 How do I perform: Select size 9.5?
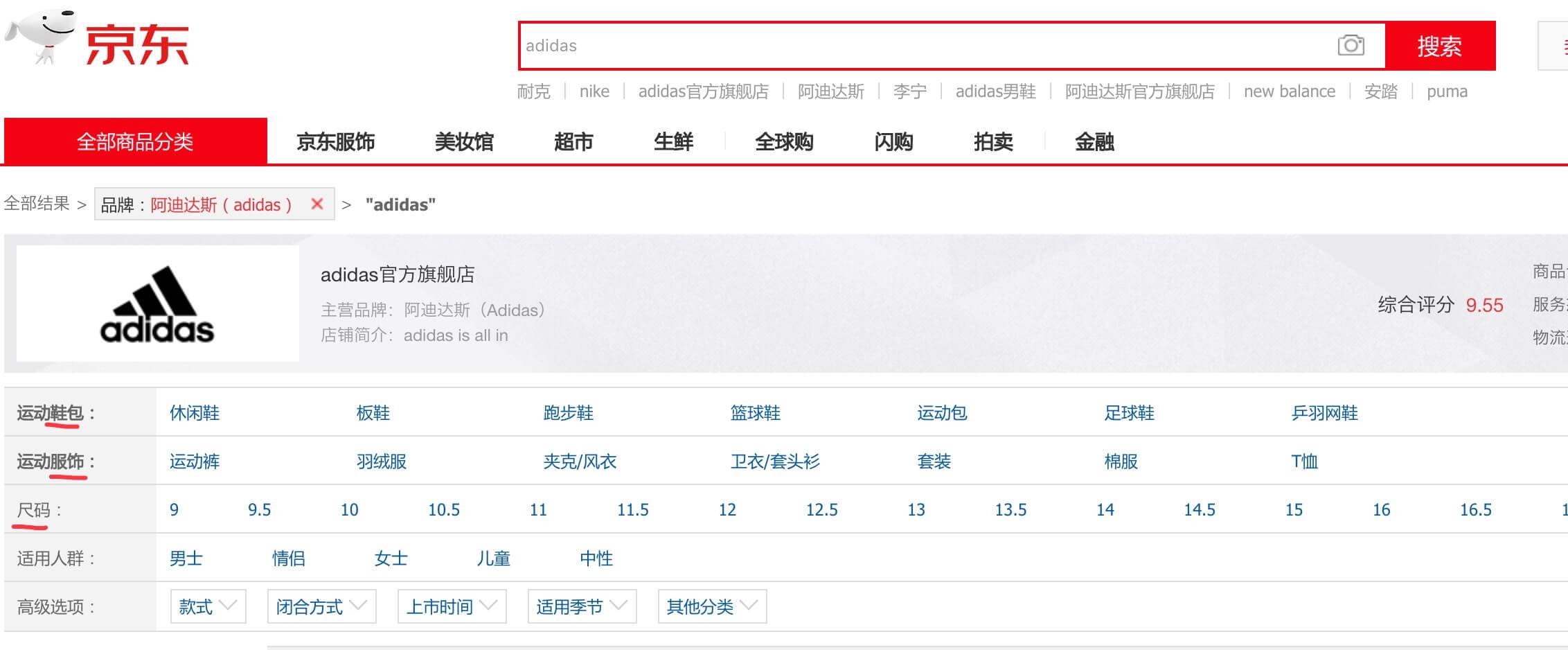coord(260,510)
